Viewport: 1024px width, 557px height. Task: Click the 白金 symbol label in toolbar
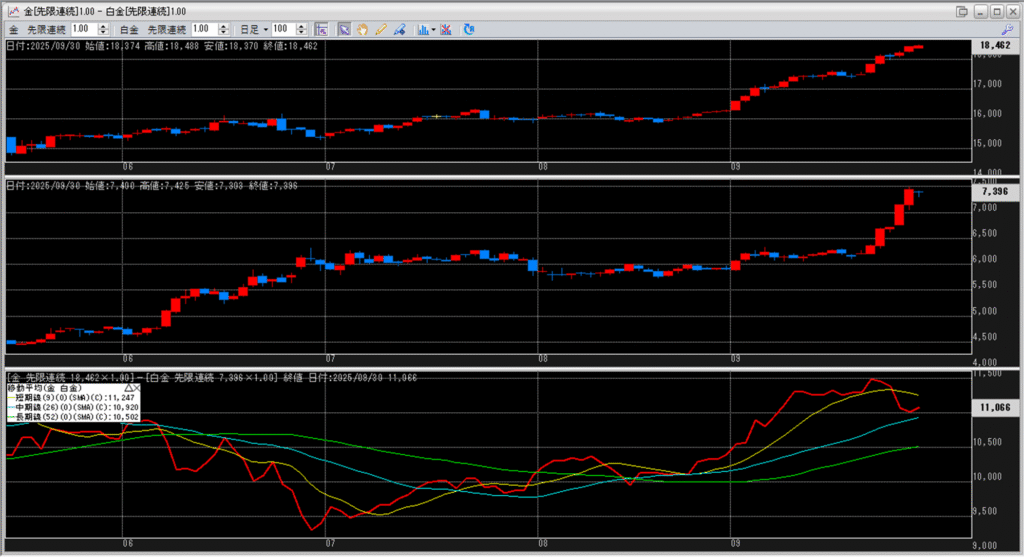tap(129, 29)
